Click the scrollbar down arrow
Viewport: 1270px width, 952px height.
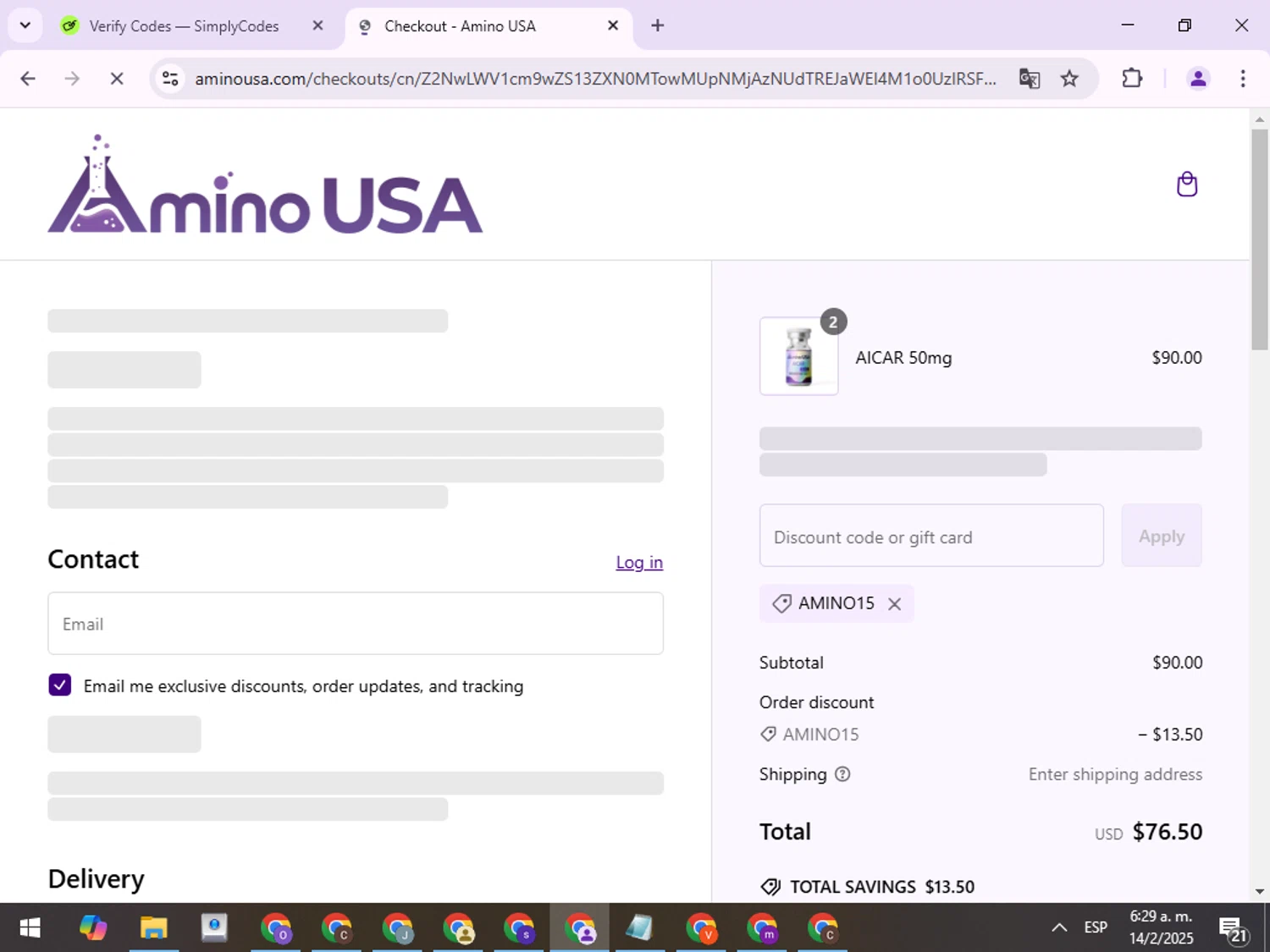1260,891
